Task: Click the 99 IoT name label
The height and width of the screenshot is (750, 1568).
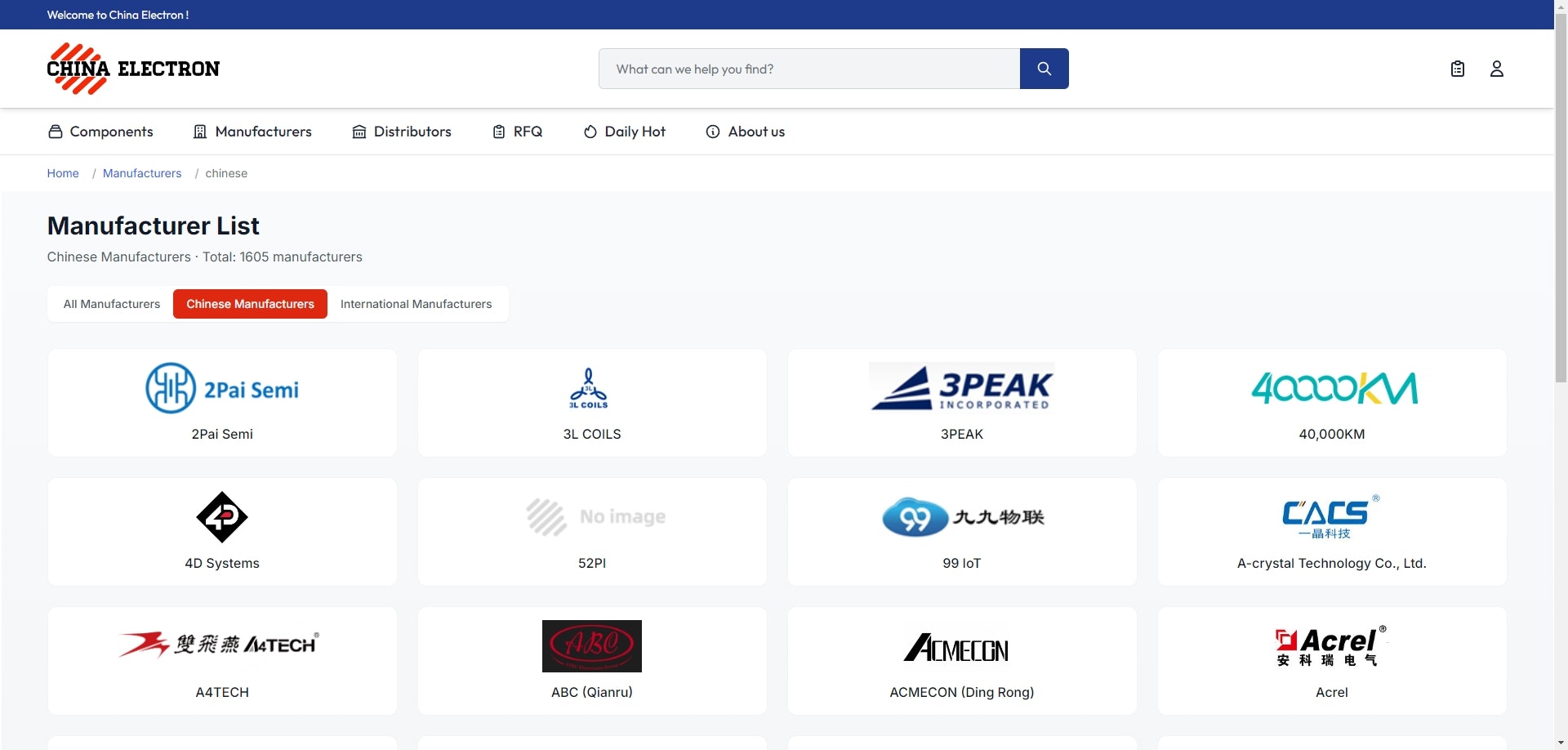Action: pyautogui.click(x=962, y=563)
